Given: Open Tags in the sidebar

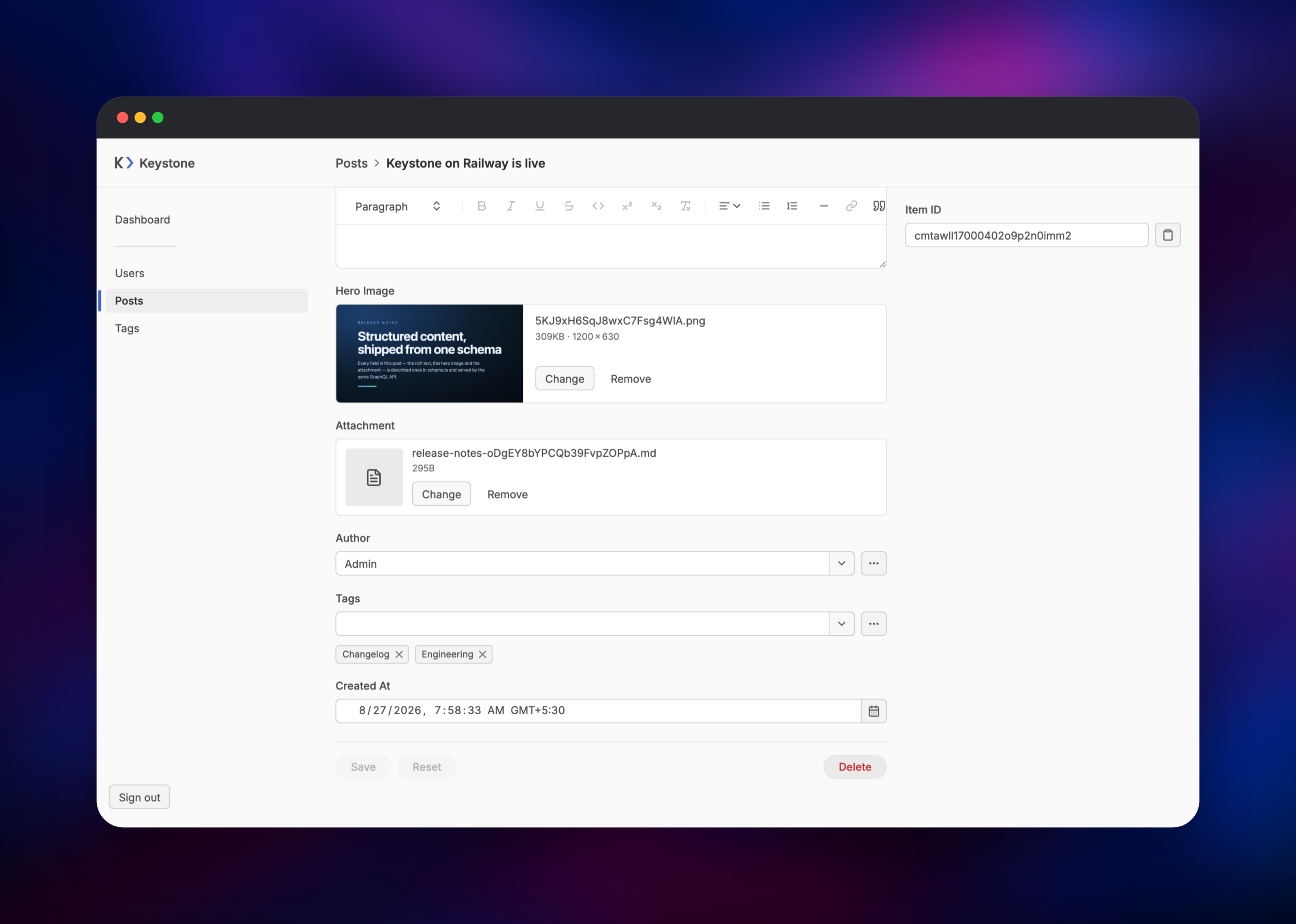Looking at the screenshot, I should [x=127, y=328].
